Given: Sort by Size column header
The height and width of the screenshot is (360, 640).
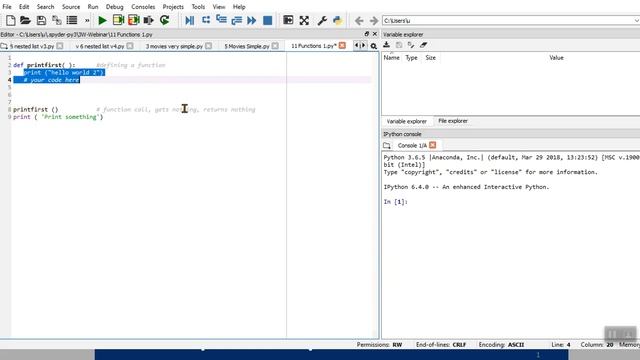Looking at the screenshot, I should click(431, 58).
